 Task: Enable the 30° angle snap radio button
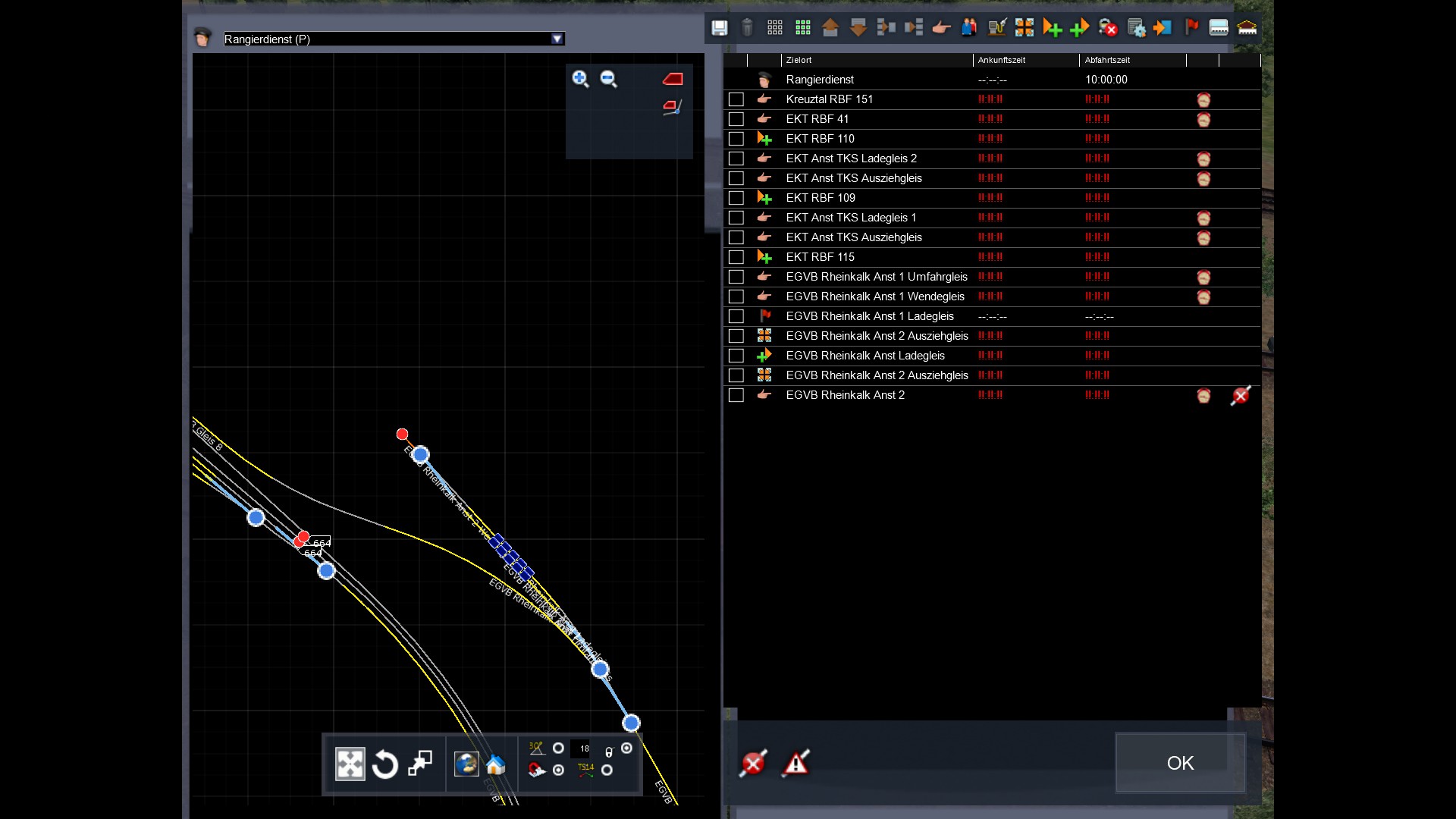[x=558, y=748]
